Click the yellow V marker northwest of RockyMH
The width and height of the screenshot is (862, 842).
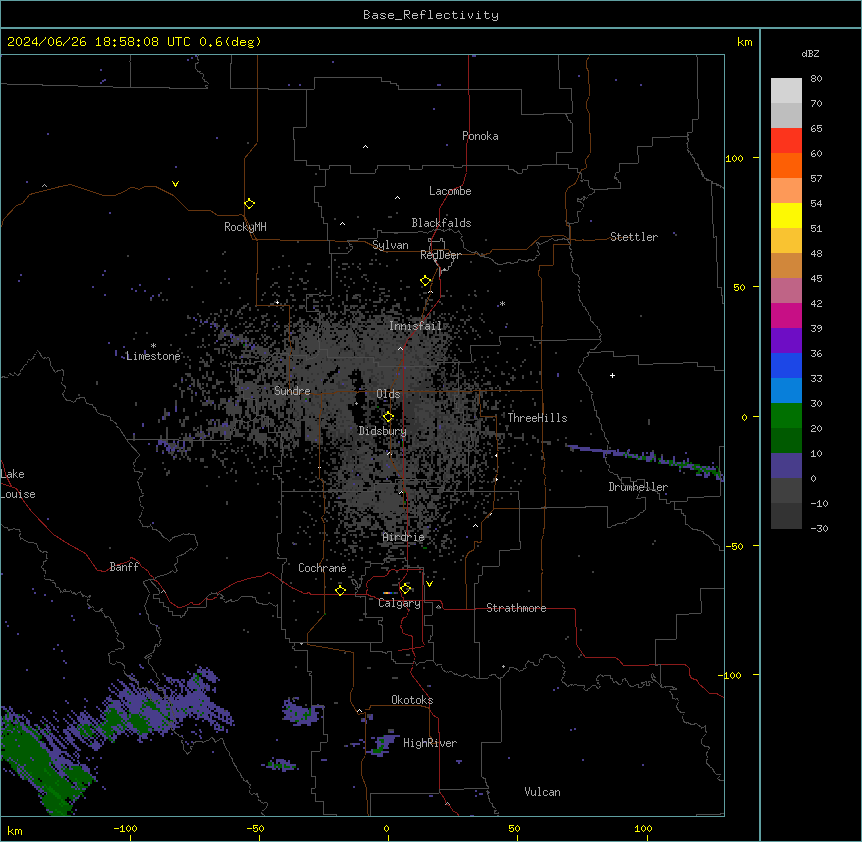175,184
